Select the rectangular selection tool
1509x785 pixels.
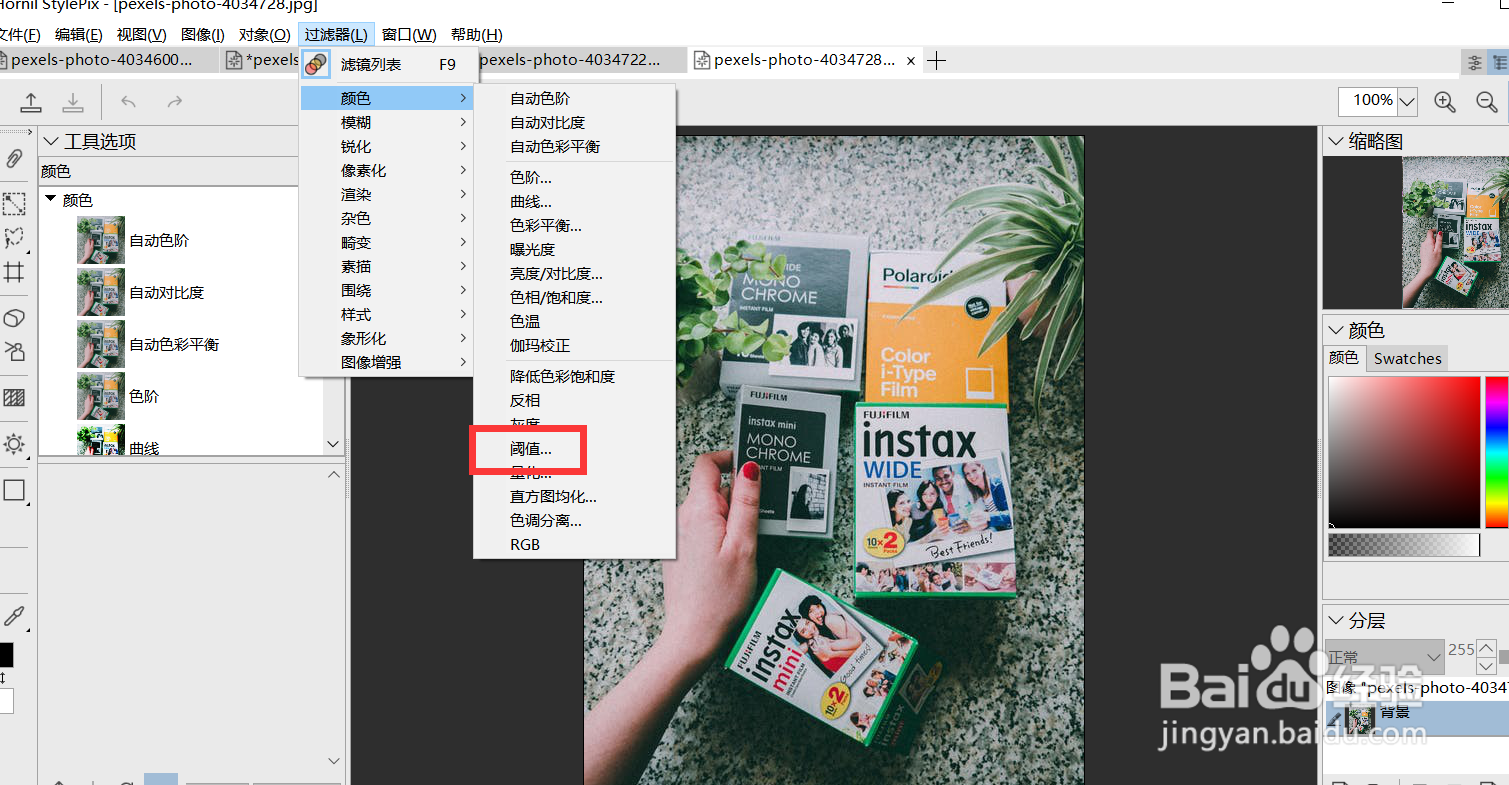click(x=14, y=205)
